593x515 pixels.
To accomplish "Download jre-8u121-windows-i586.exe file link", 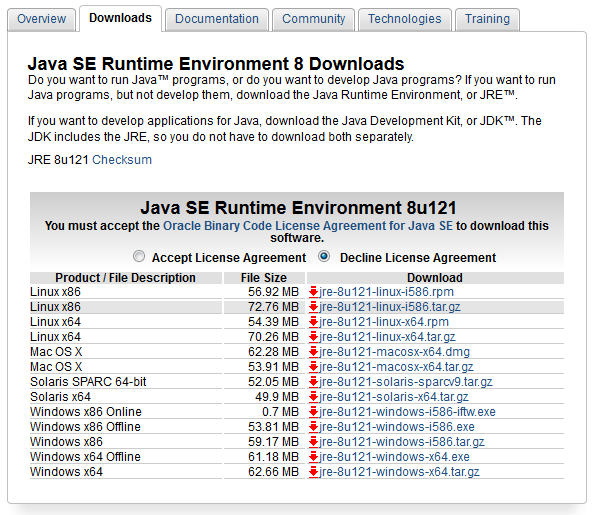I will (x=397, y=427).
